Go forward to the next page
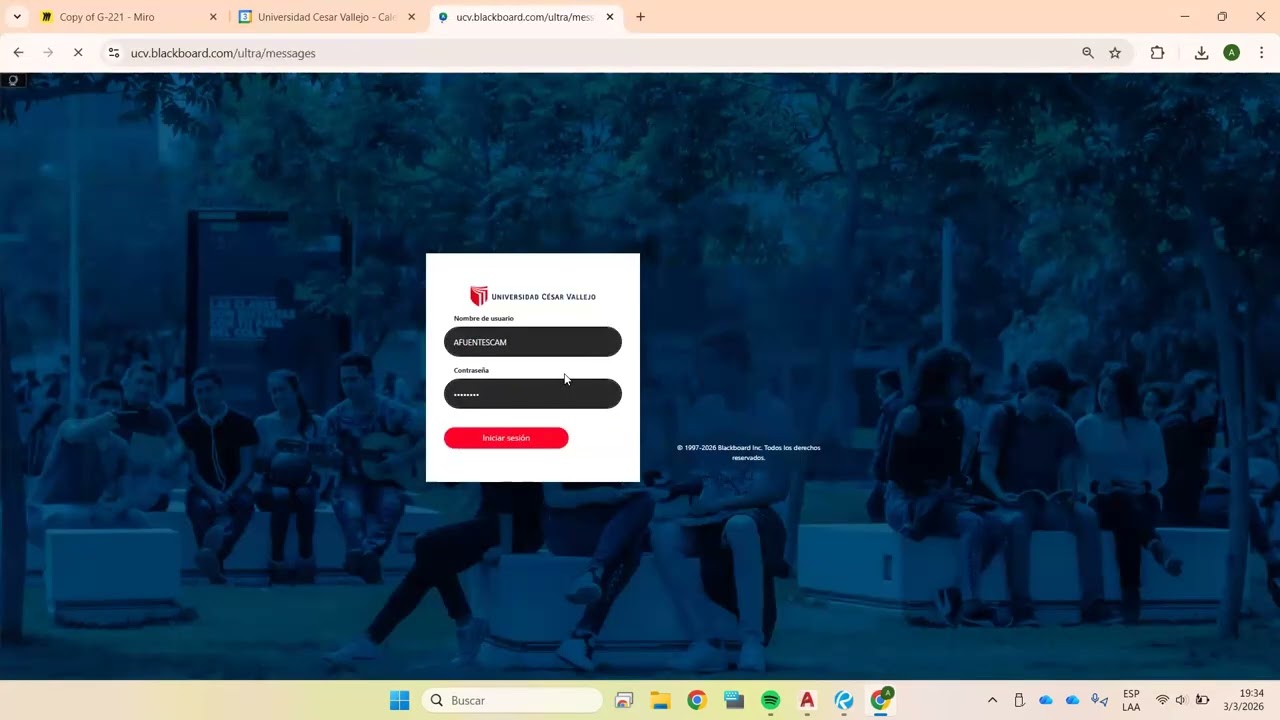Image resolution: width=1280 pixels, height=720 pixels. (48, 53)
